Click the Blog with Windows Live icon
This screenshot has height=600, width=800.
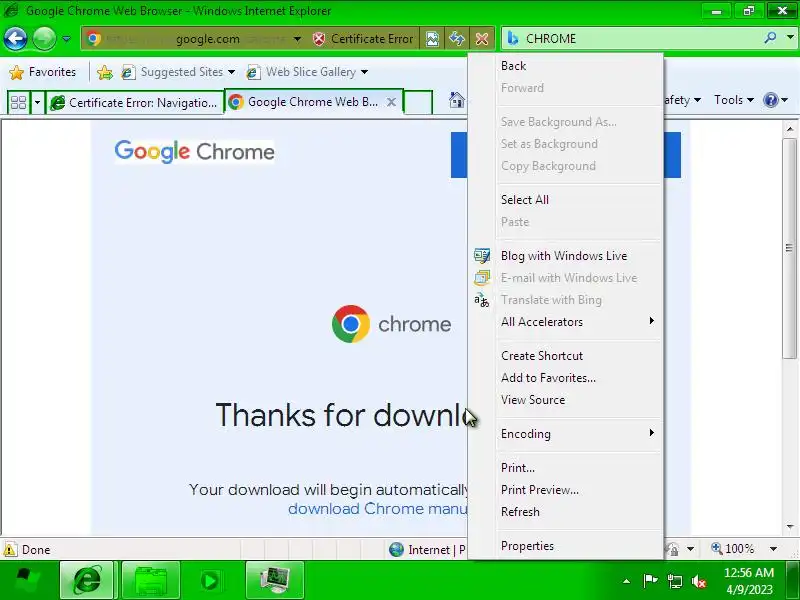[482, 255]
